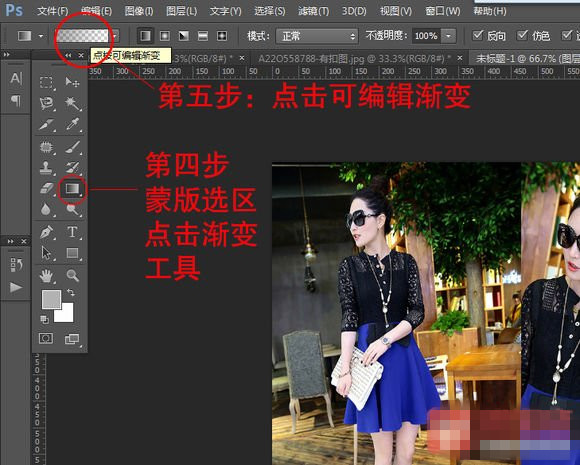Toggle Quick Mask mode

point(46,338)
